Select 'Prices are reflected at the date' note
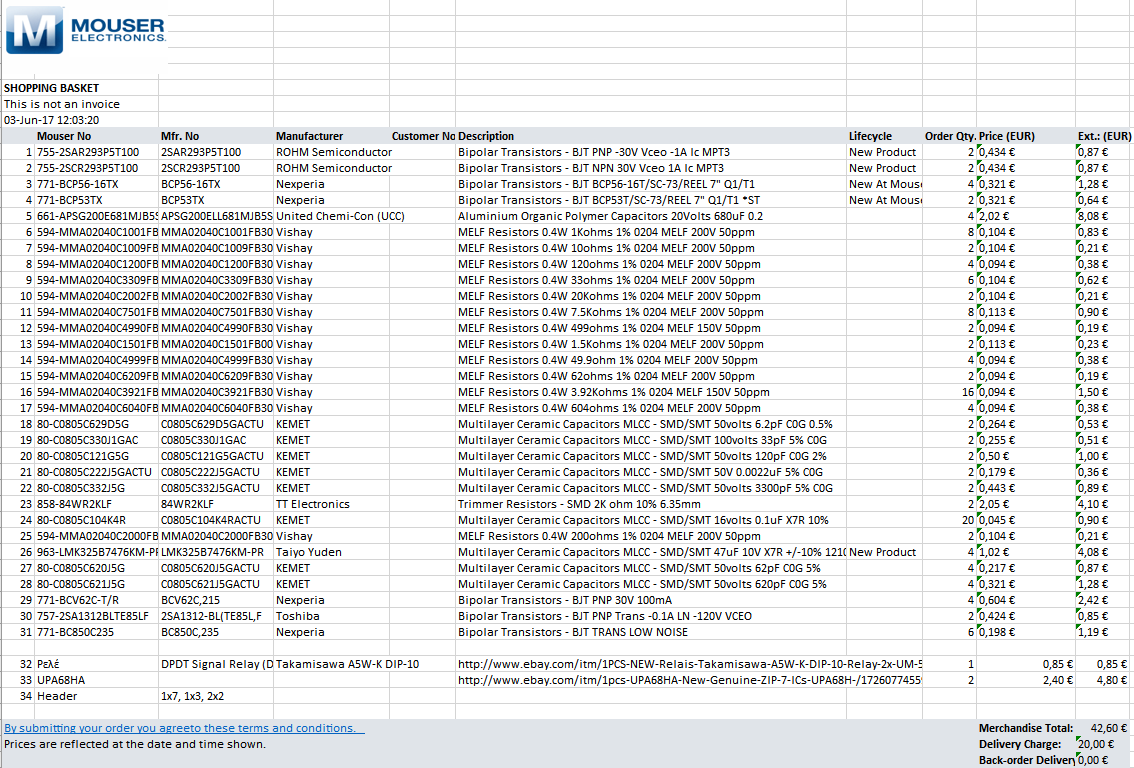Viewport: 1134px width, 768px height. pyautogui.click(x=135, y=744)
